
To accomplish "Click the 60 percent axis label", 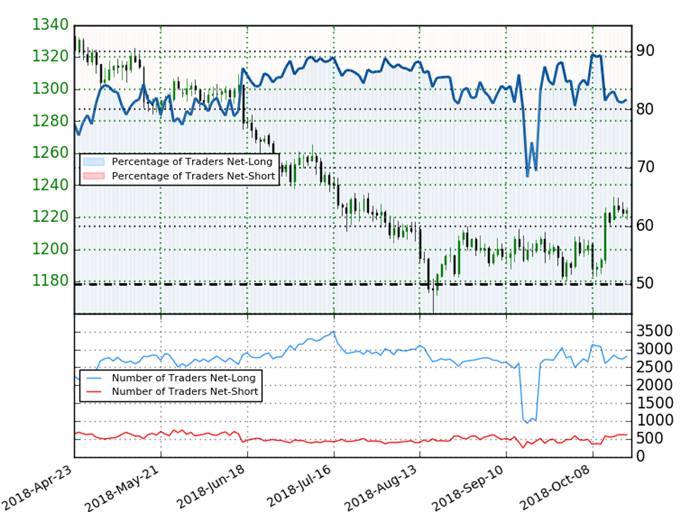I will pos(645,225).
